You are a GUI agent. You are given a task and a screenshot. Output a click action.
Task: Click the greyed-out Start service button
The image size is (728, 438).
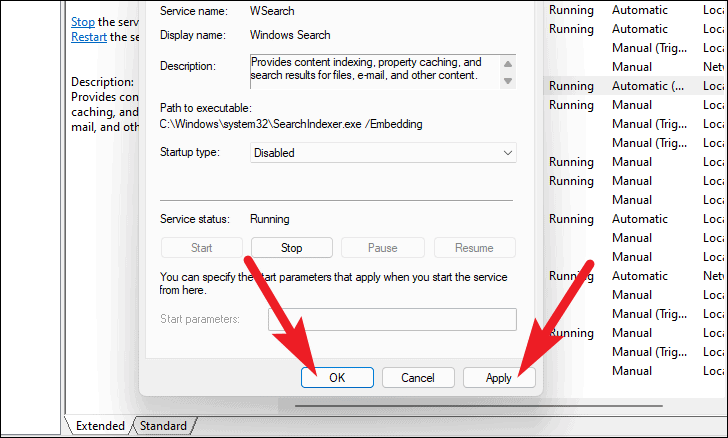pos(202,248)
